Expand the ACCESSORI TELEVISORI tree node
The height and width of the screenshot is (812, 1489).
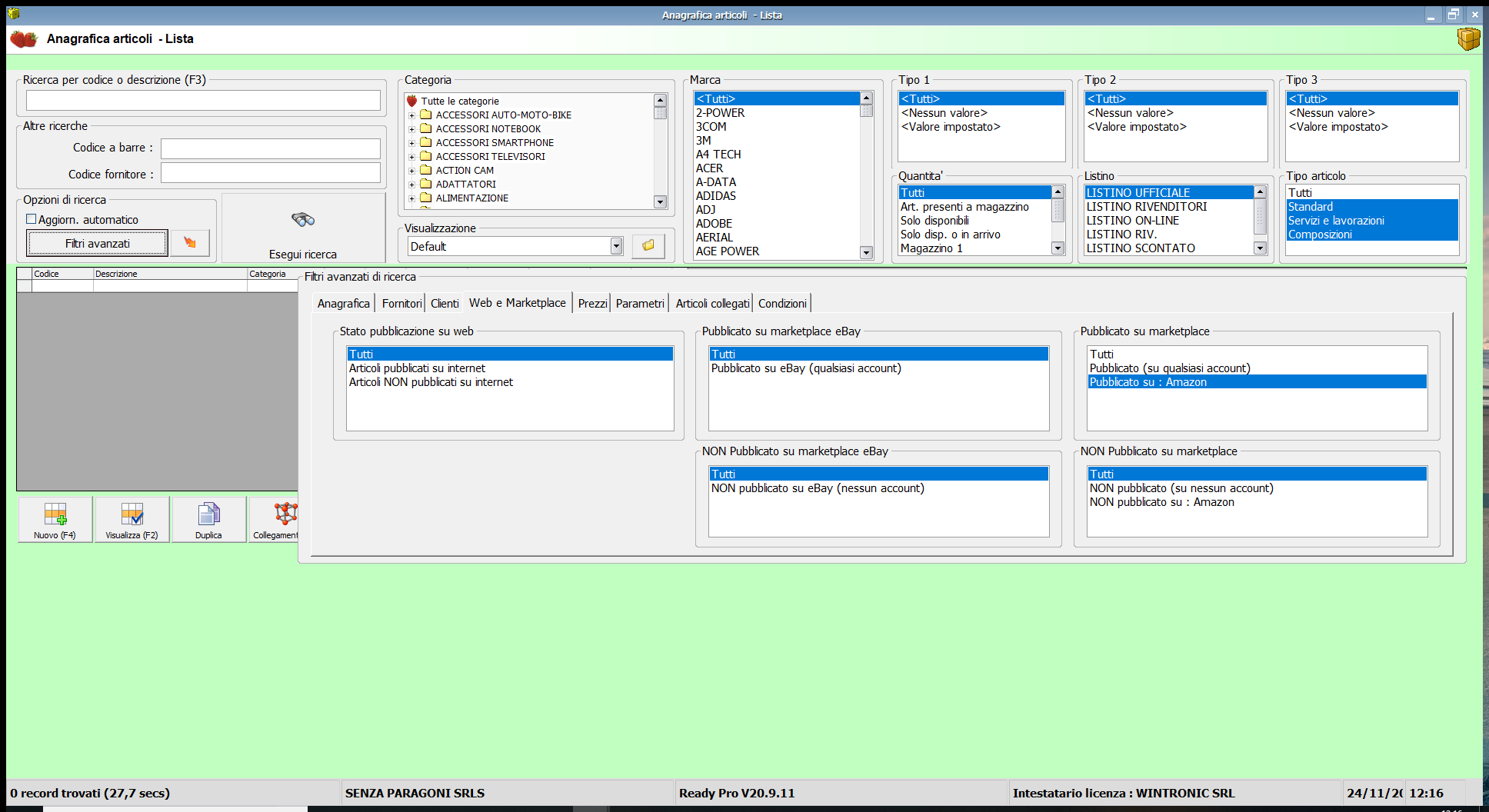tap(411, 157)
